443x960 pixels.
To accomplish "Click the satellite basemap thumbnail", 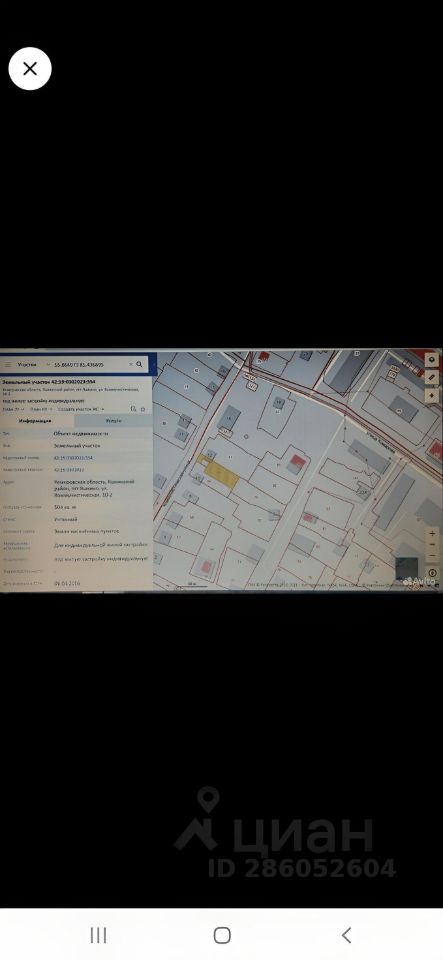I will tap(407, 569).
